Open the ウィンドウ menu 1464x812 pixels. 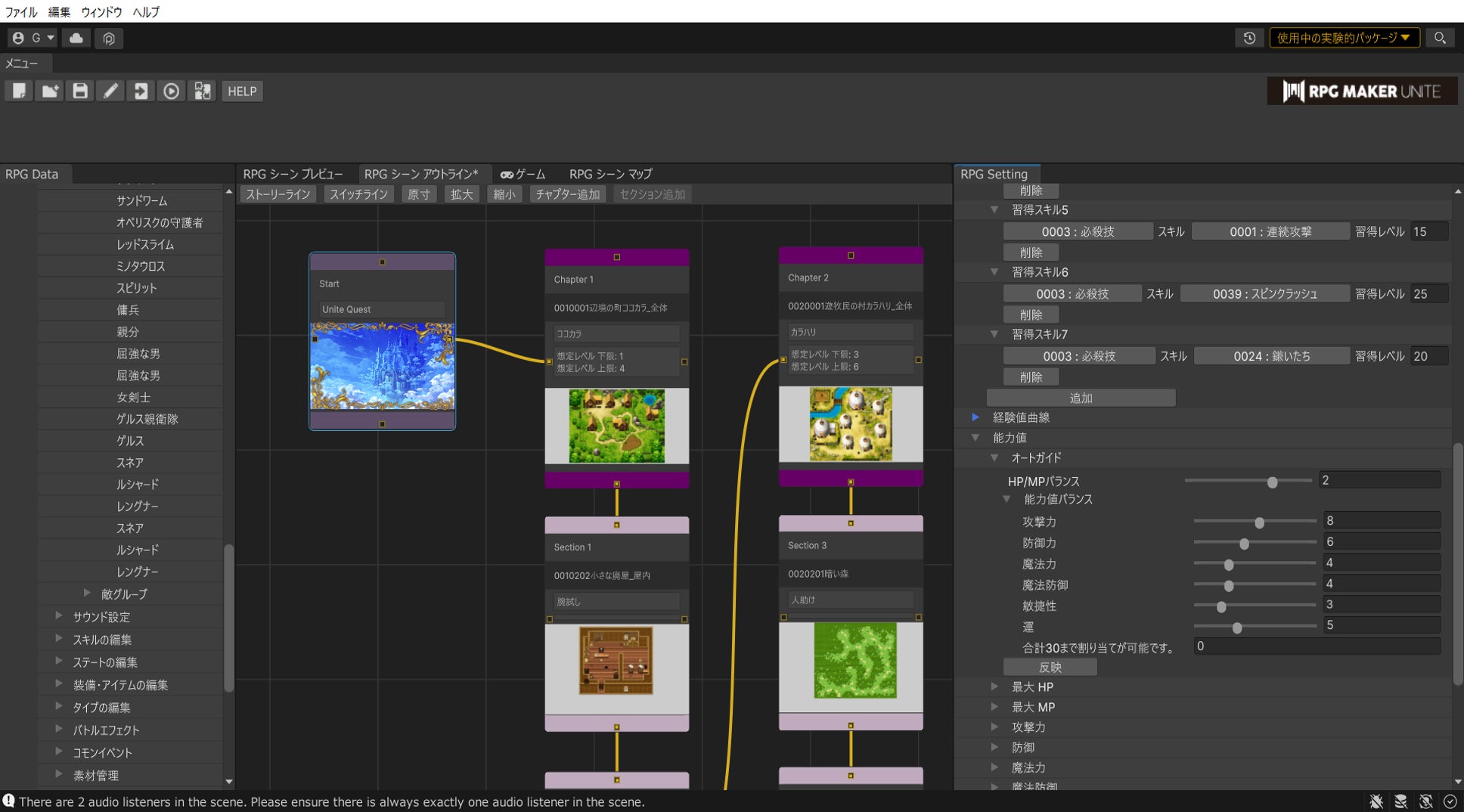101,11
